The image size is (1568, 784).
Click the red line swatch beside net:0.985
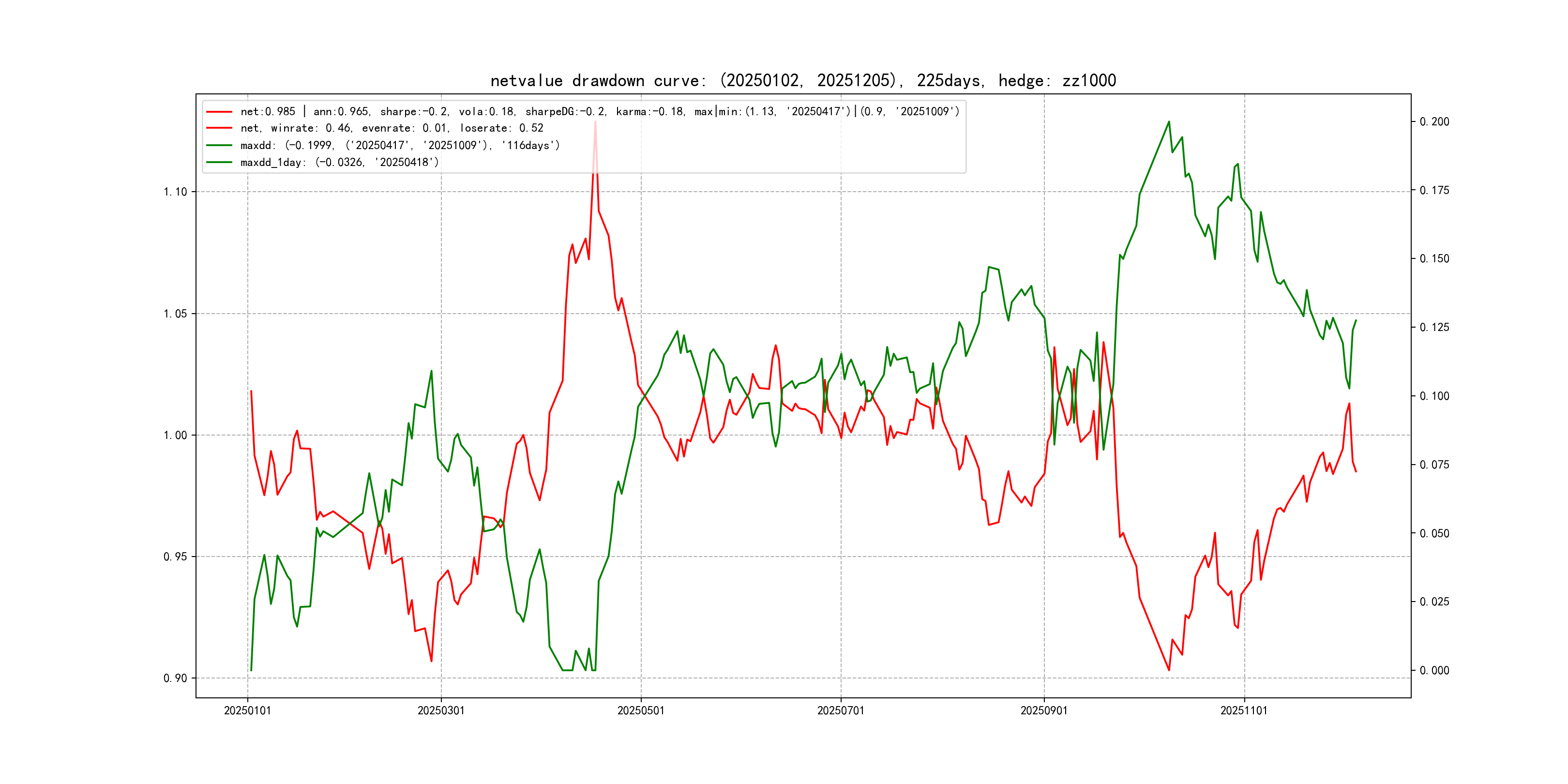pos(219,112)
